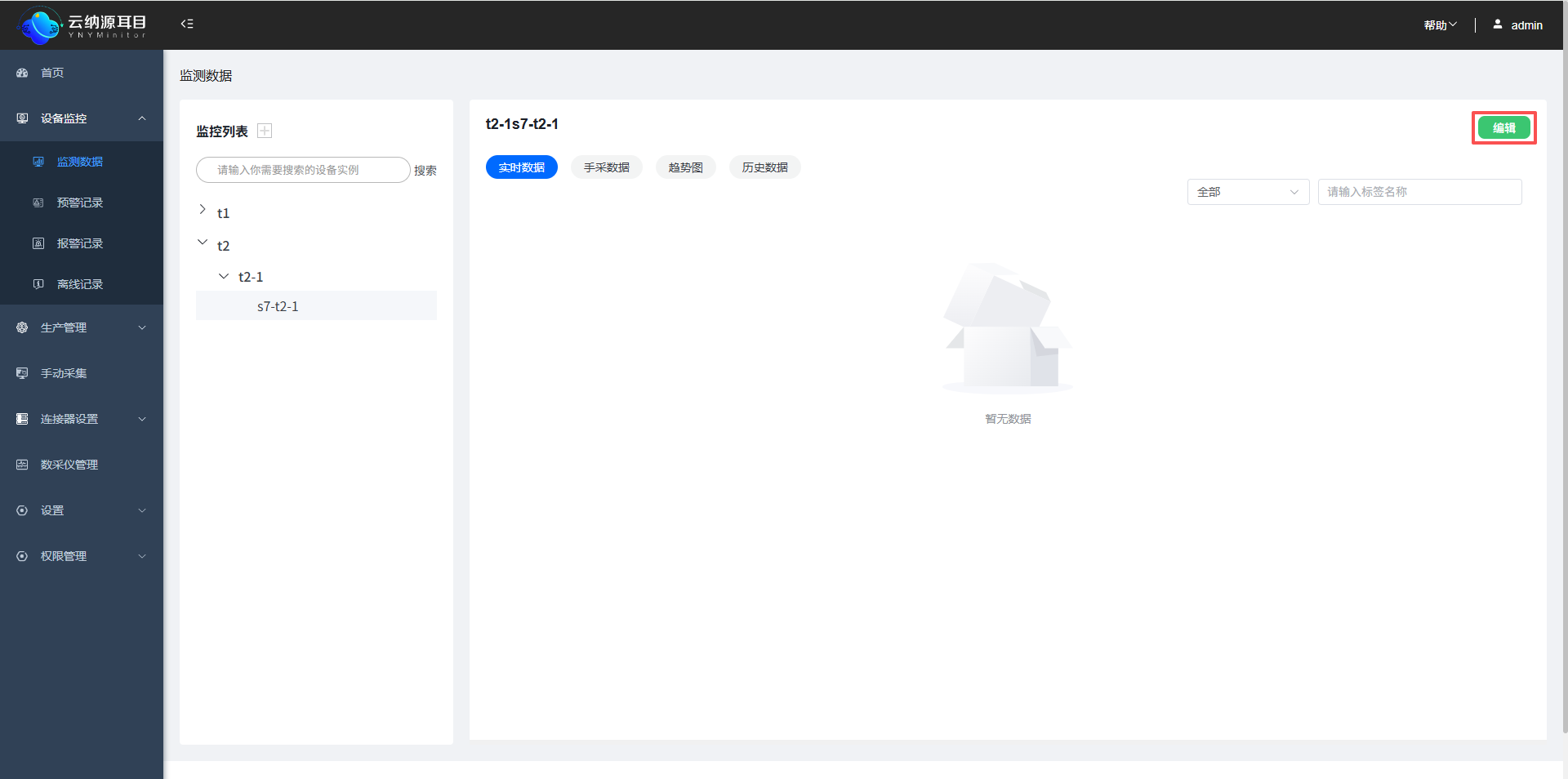Focus the 请输入标签名称 input field
1568x779 pixels.
(1419, 192)
